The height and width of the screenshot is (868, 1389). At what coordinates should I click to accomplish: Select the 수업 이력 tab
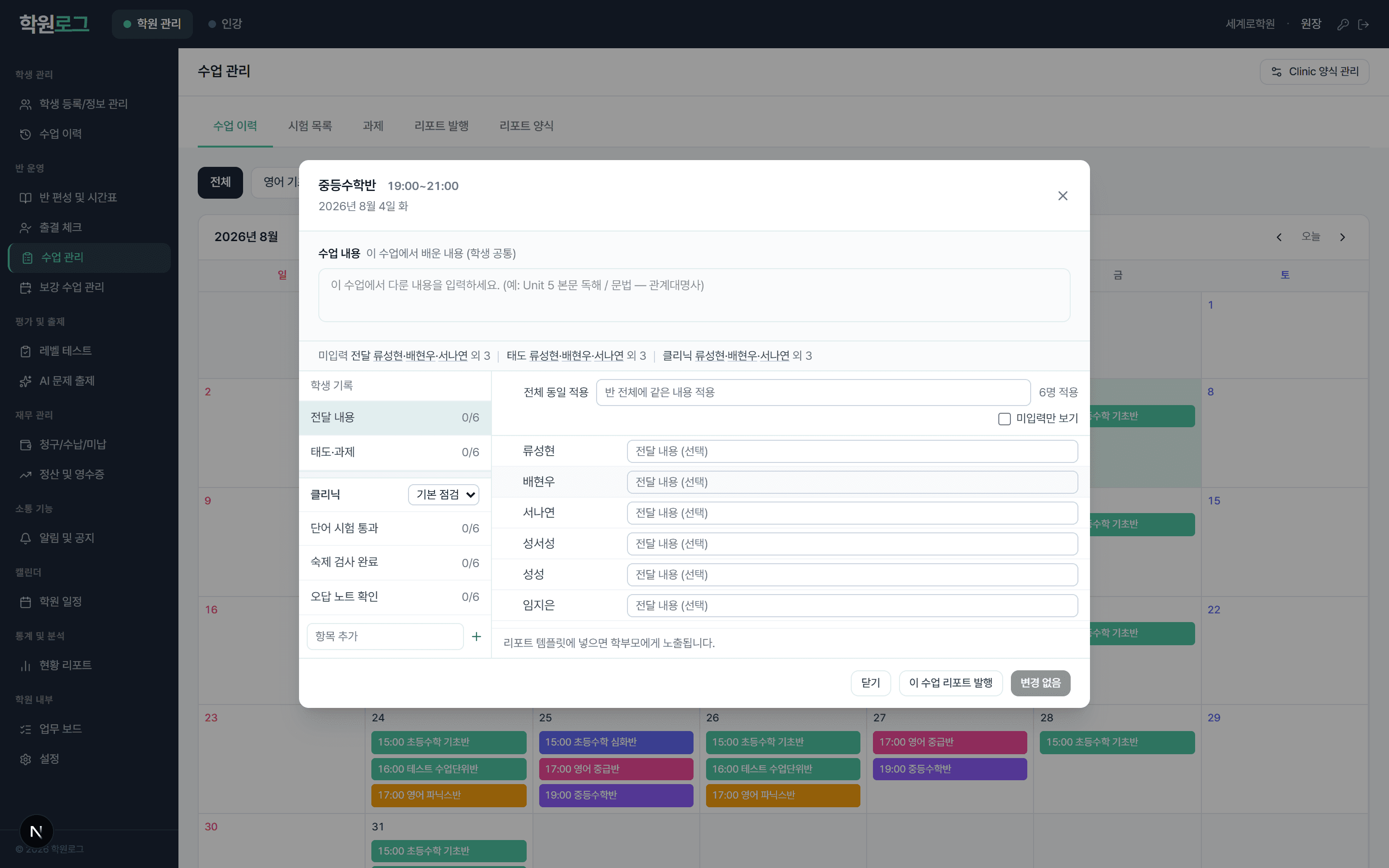[x=235, y=126]
